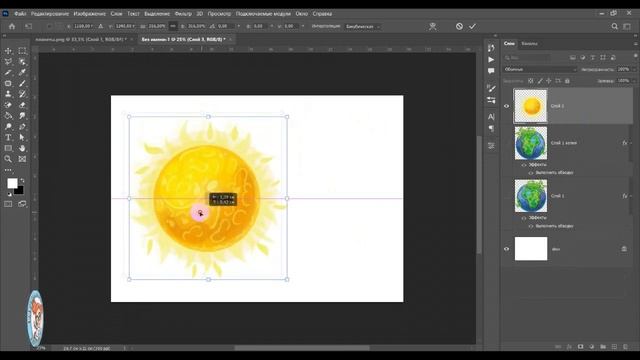Click the new adjustment layer button at bottom
Image resolution: width=640 pixels, height=360 pixels.
(x=591, y=347)
